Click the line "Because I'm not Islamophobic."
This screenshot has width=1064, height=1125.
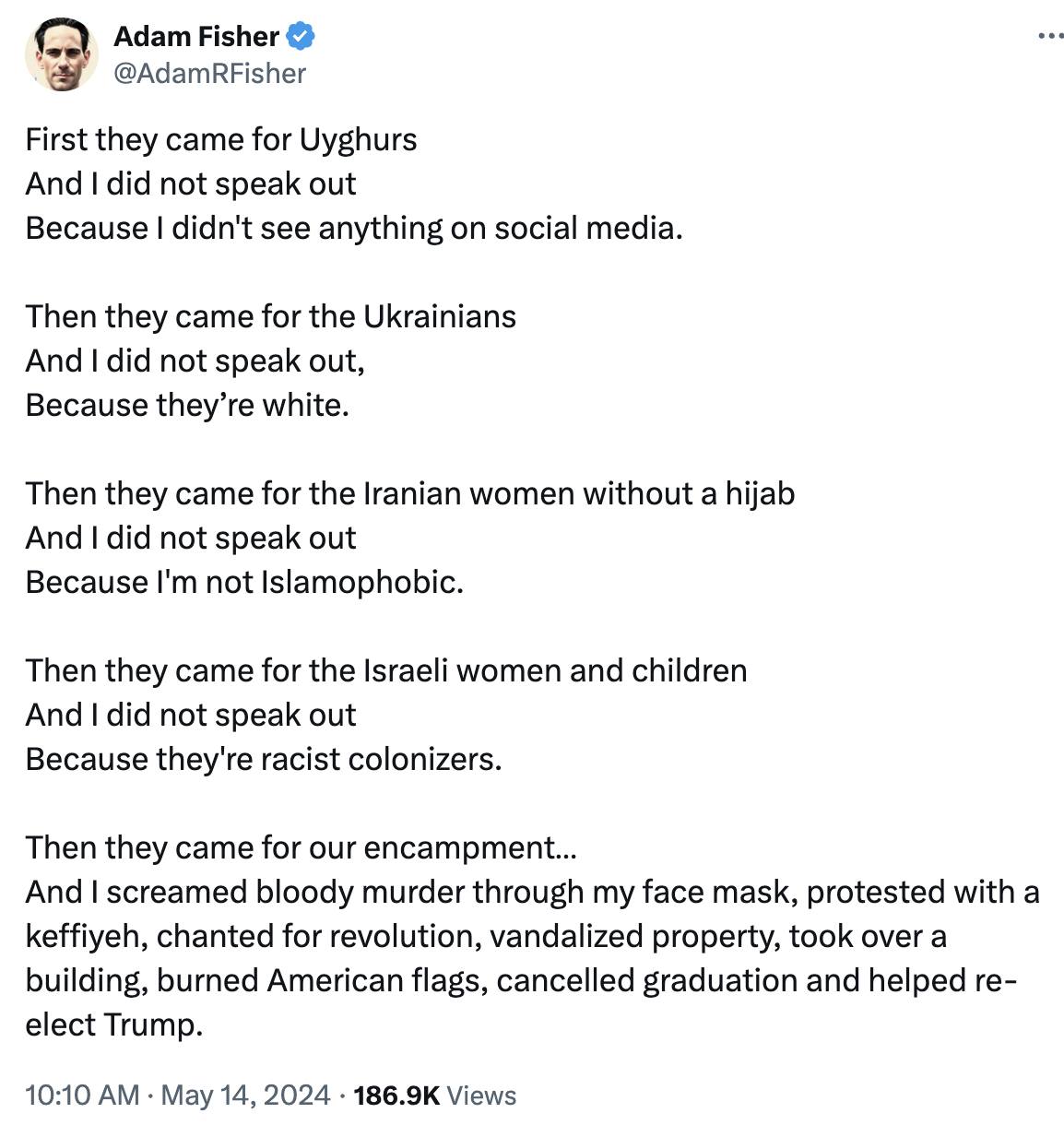pyautogui.click(x=244, y=583)
